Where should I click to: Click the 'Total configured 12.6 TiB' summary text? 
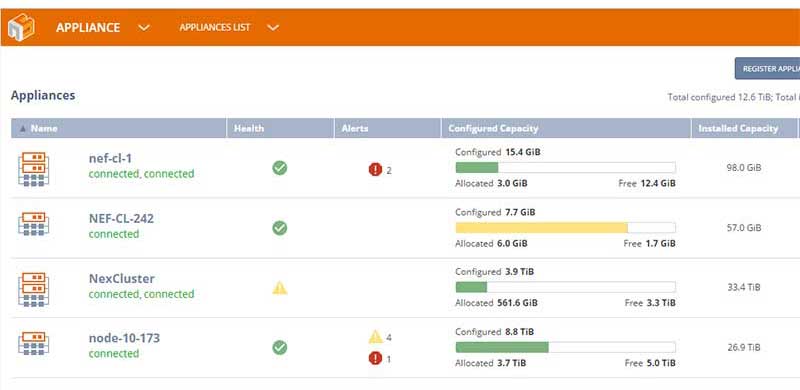(x=719, y=97)
